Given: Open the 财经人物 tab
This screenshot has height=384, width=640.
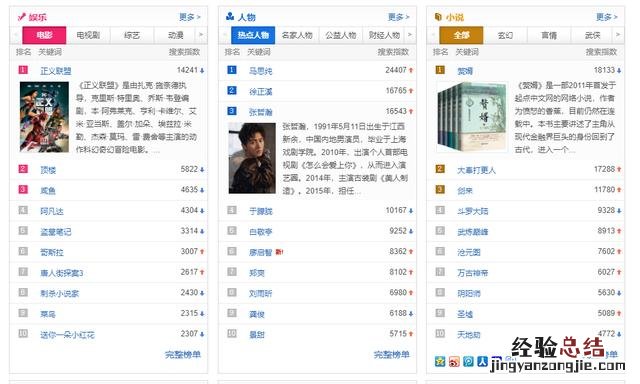Looking at the screenshot, I should (384, 36).
